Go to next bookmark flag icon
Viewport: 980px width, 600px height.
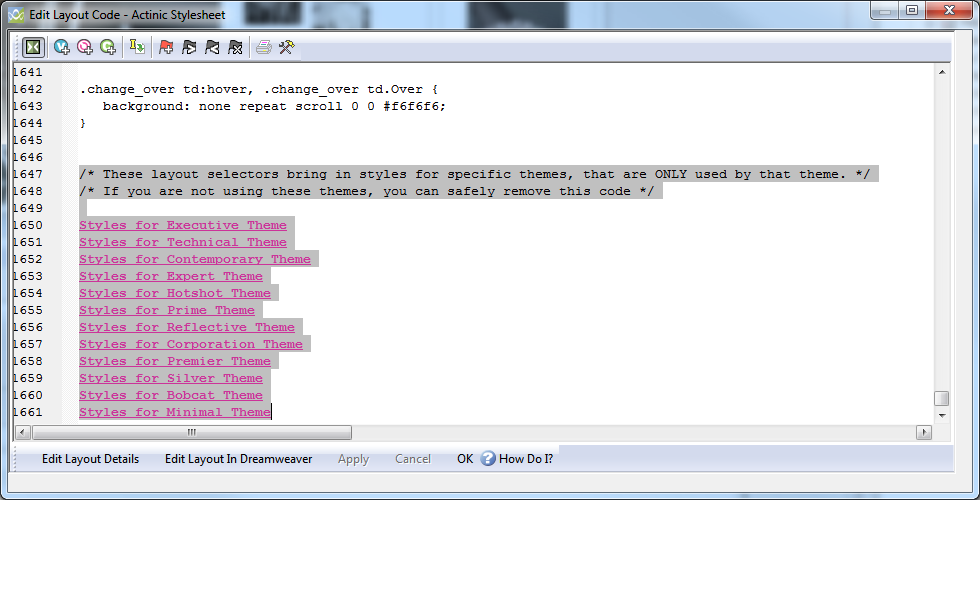click(189, 47)
